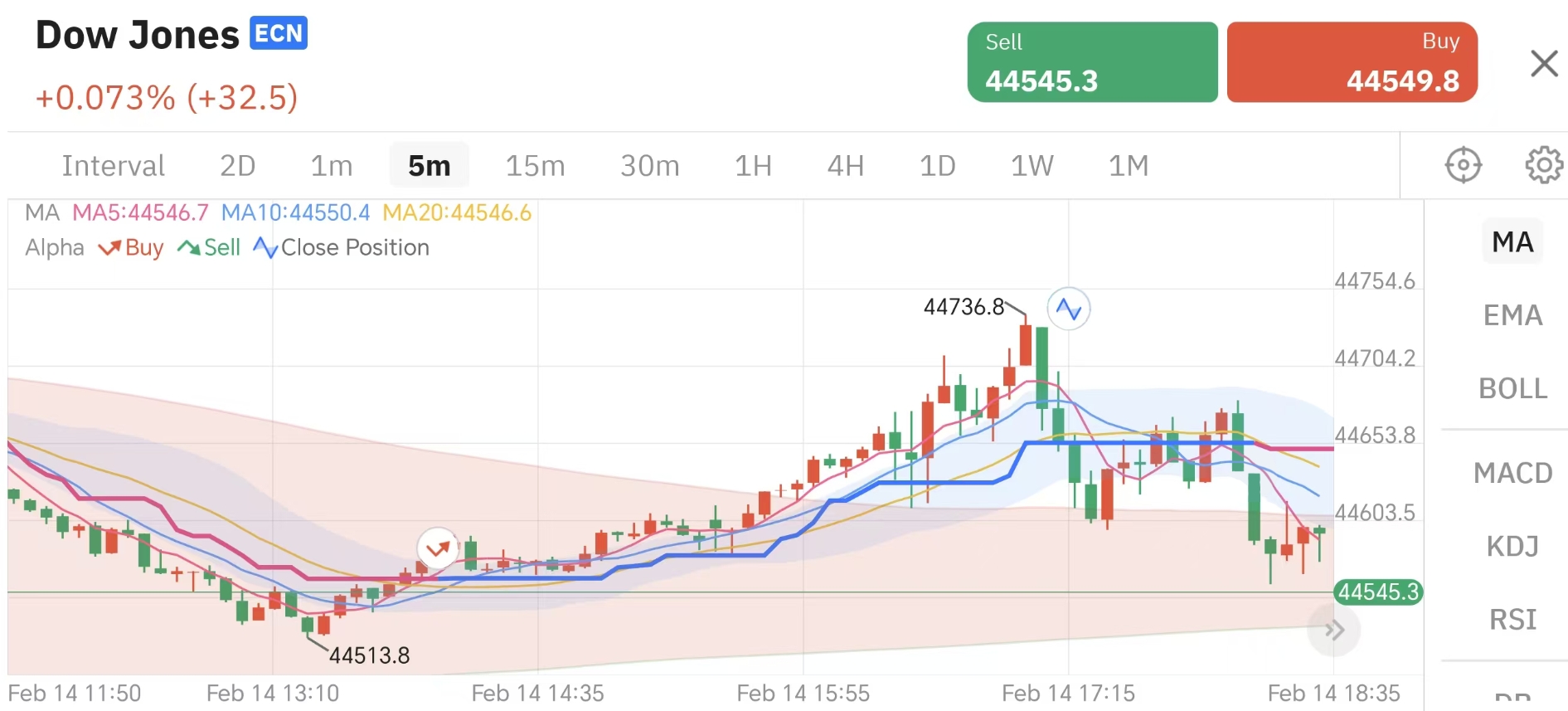Click the close position signal marker near peak

[x=1068, y=309]
